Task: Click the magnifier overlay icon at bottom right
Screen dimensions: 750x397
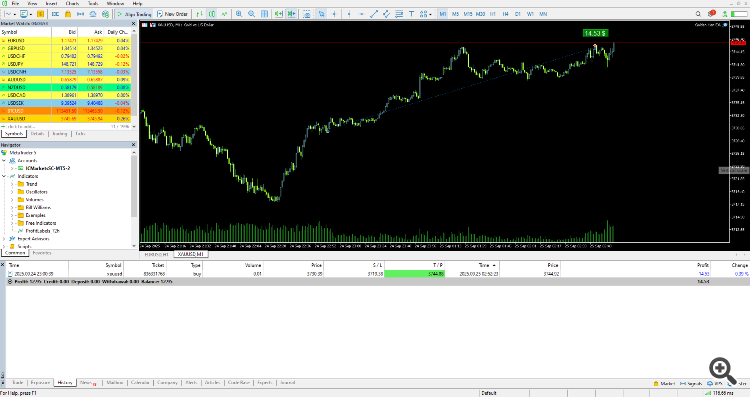Action: point(722,371)
